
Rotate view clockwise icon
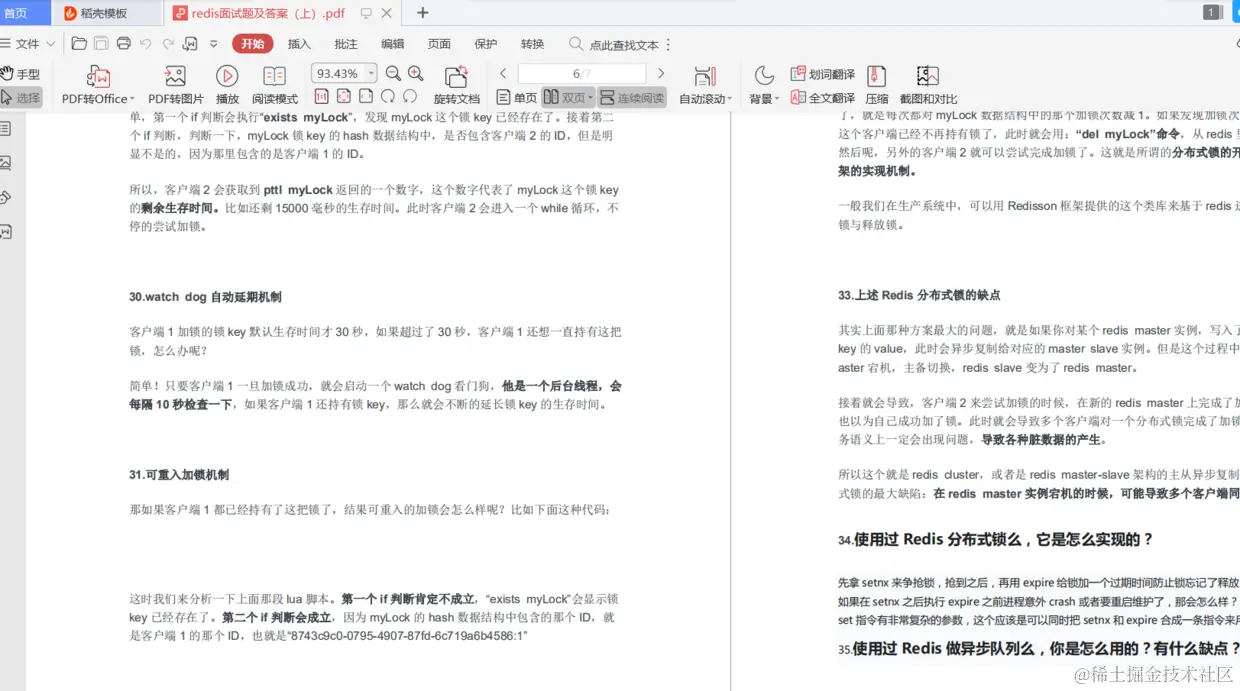pos(388,97)
